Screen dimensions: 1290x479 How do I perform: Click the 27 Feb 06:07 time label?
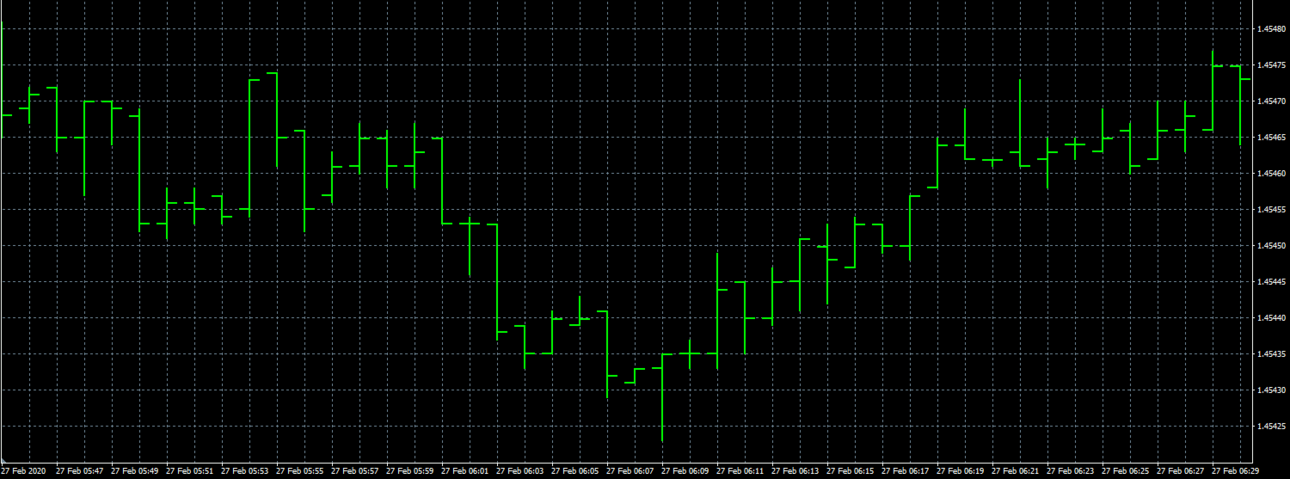(x=630, y=471)
